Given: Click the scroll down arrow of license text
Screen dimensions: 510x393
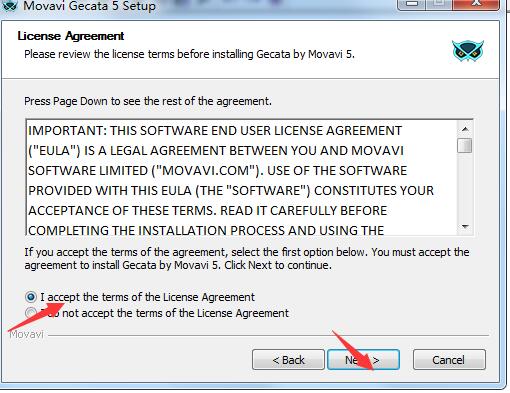Looking at the screenshot, I should pyautogui.click(x=465, y=227).
